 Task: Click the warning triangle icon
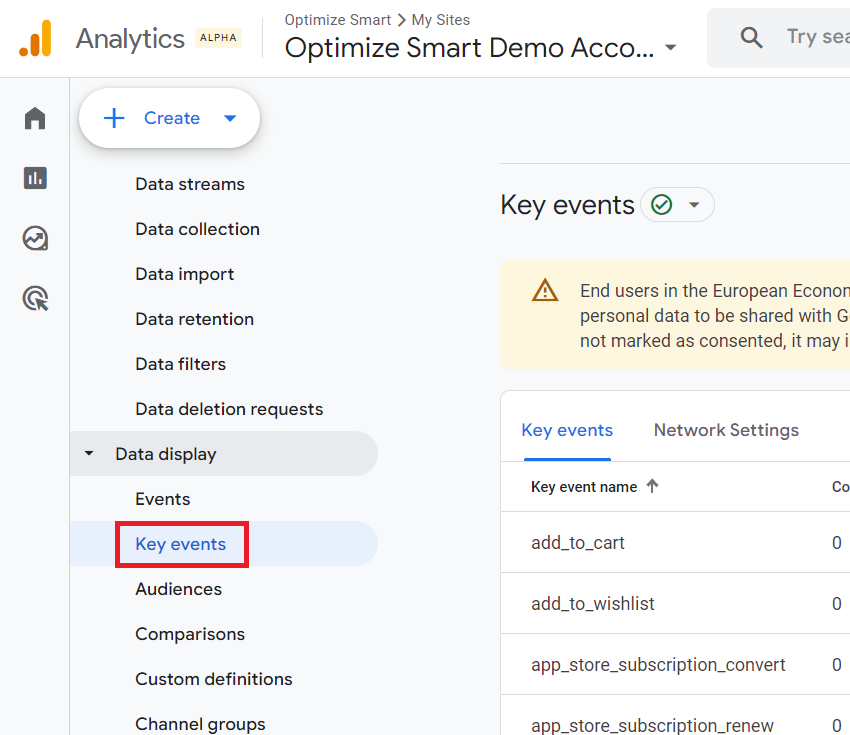(x=545, y=291)
